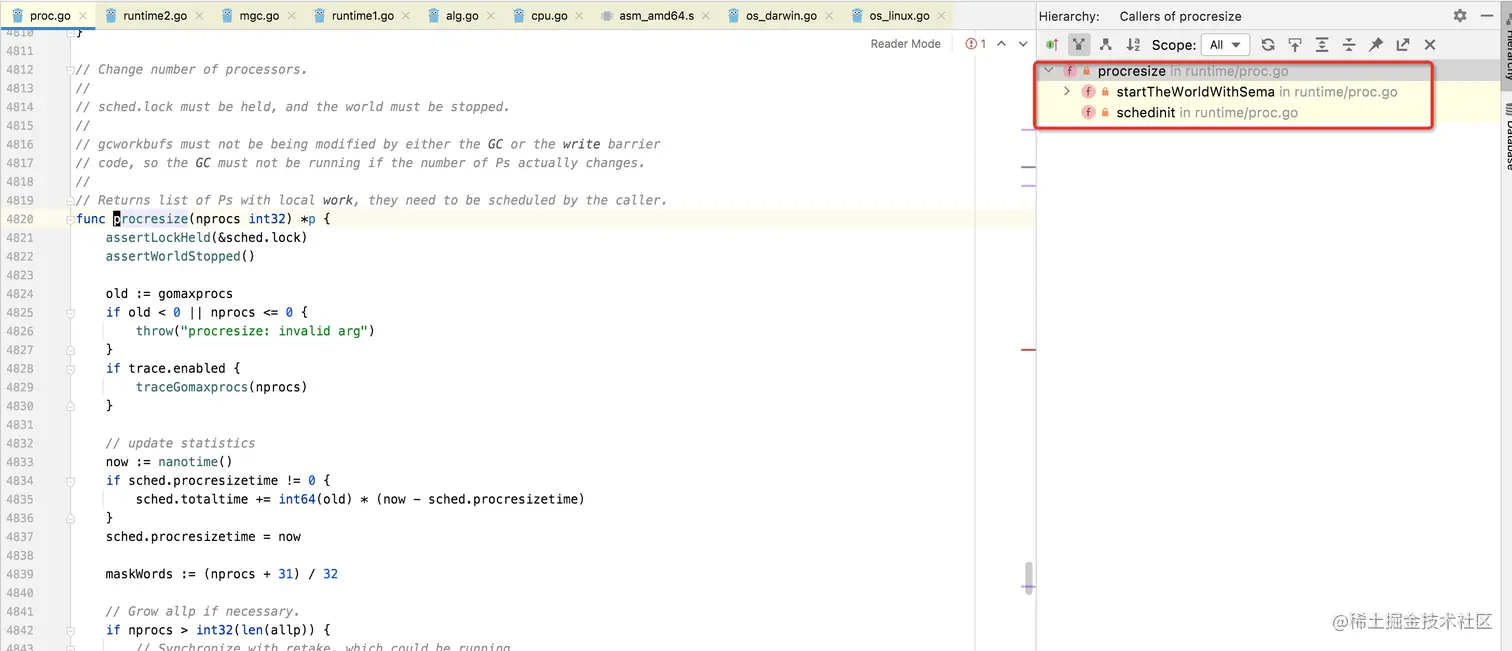This screenshot has width=1512, height=651.
Task: Collapse the procresize root node
Action: click(1049, 71)
